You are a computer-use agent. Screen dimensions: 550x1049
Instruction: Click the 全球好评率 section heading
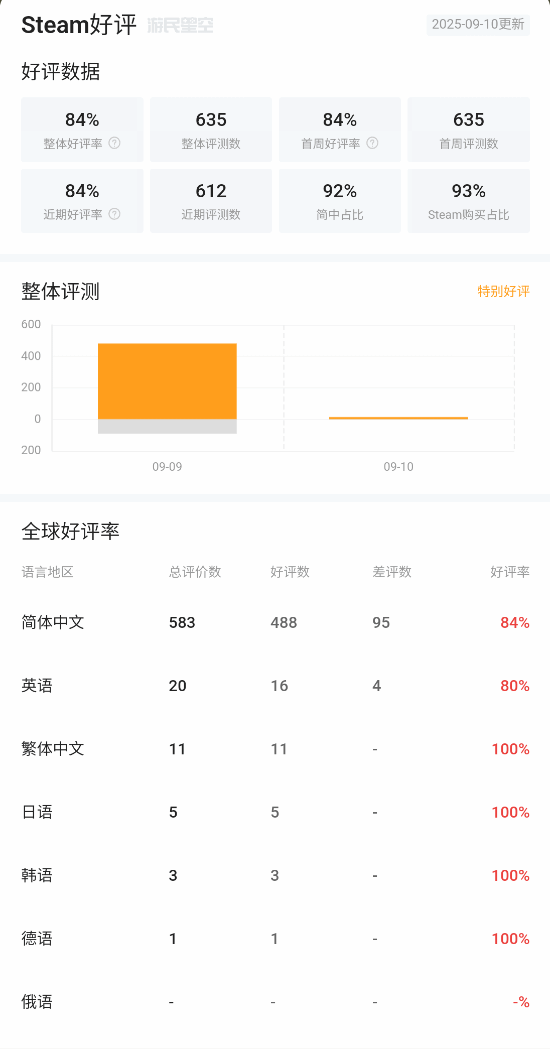coord(70,532)
